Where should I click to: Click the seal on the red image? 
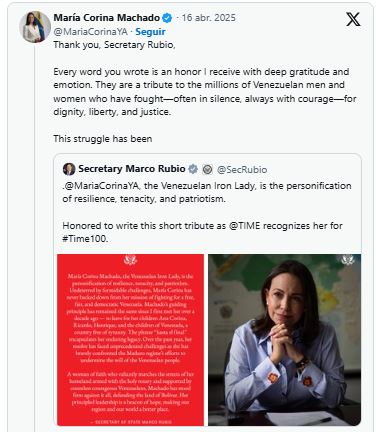(130, 260)
